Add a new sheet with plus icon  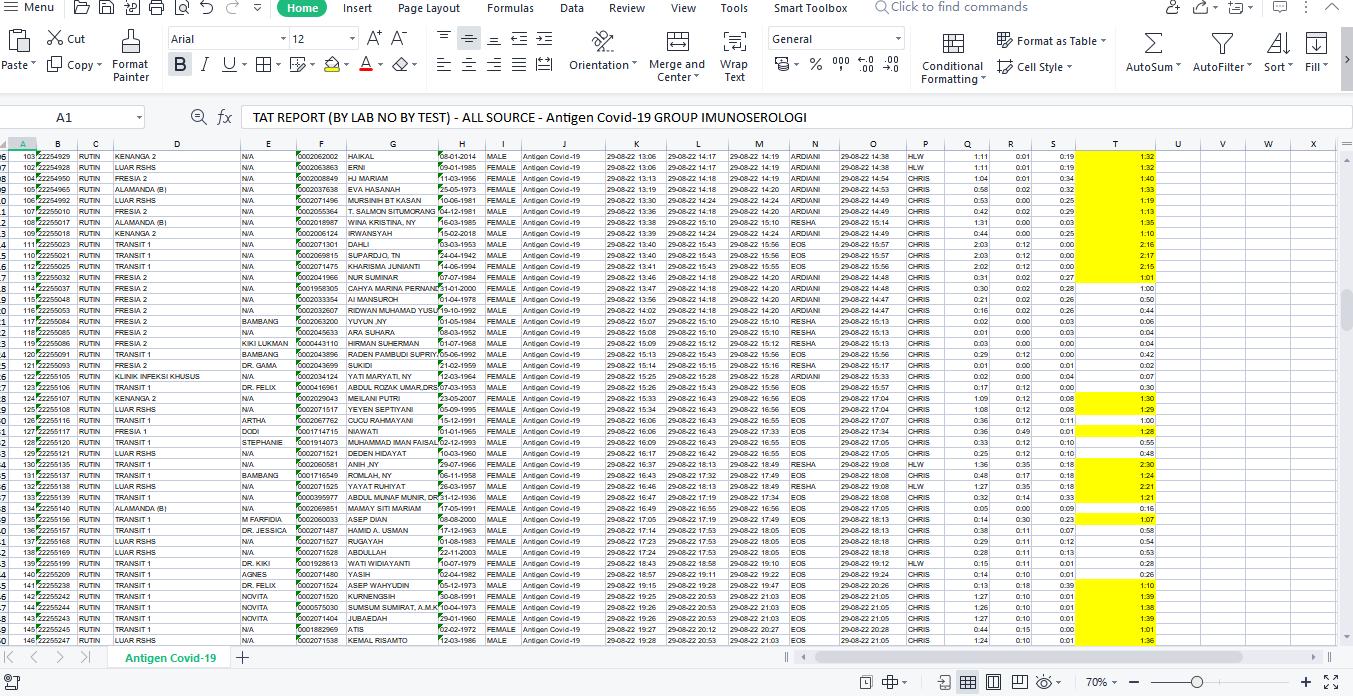coord(242,657)
